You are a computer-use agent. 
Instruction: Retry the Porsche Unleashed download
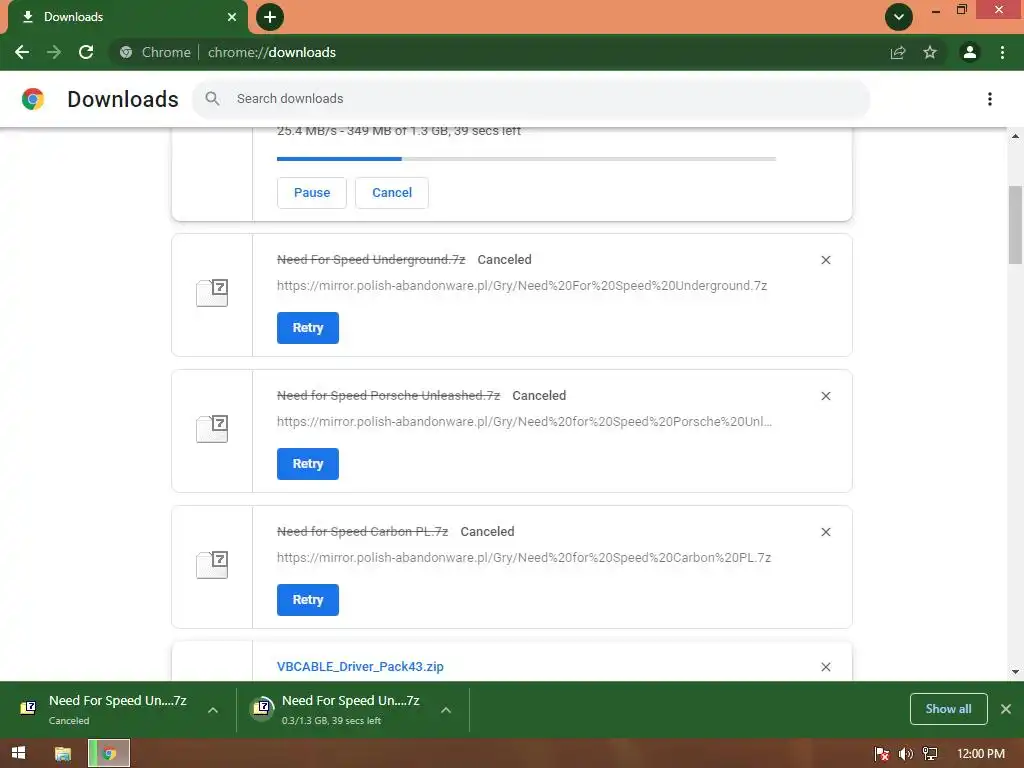tap(308, 464)
